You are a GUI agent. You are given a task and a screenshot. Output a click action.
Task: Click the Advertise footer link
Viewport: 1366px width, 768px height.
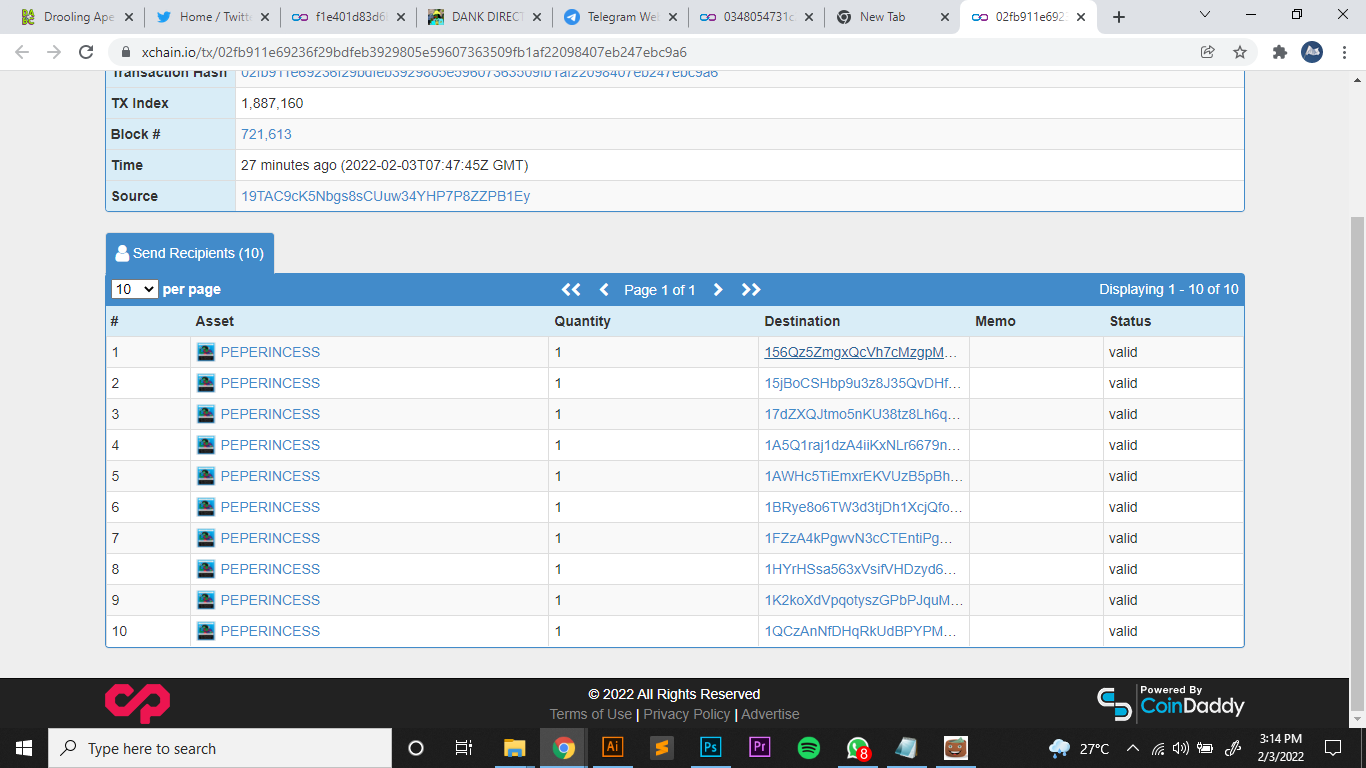(x=770, y=714)
